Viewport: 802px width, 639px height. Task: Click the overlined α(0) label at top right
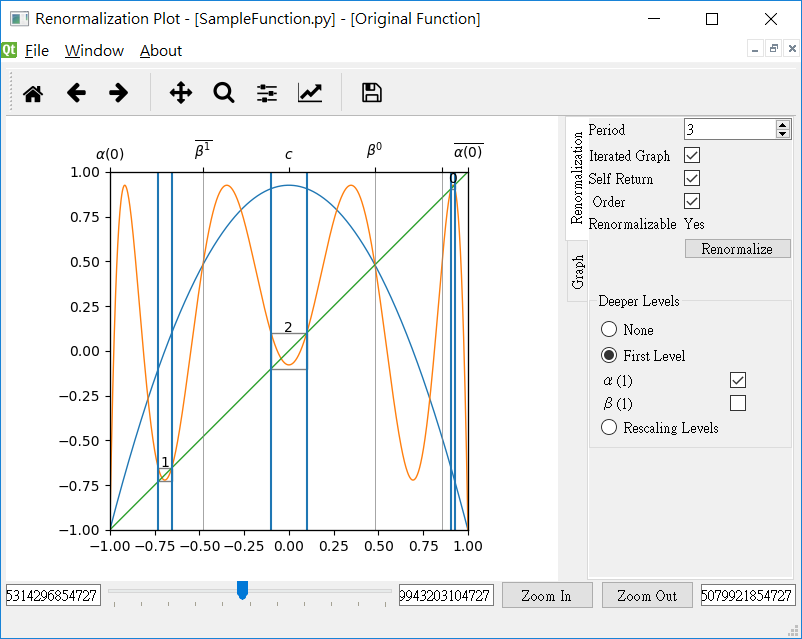tap(469, 151)
